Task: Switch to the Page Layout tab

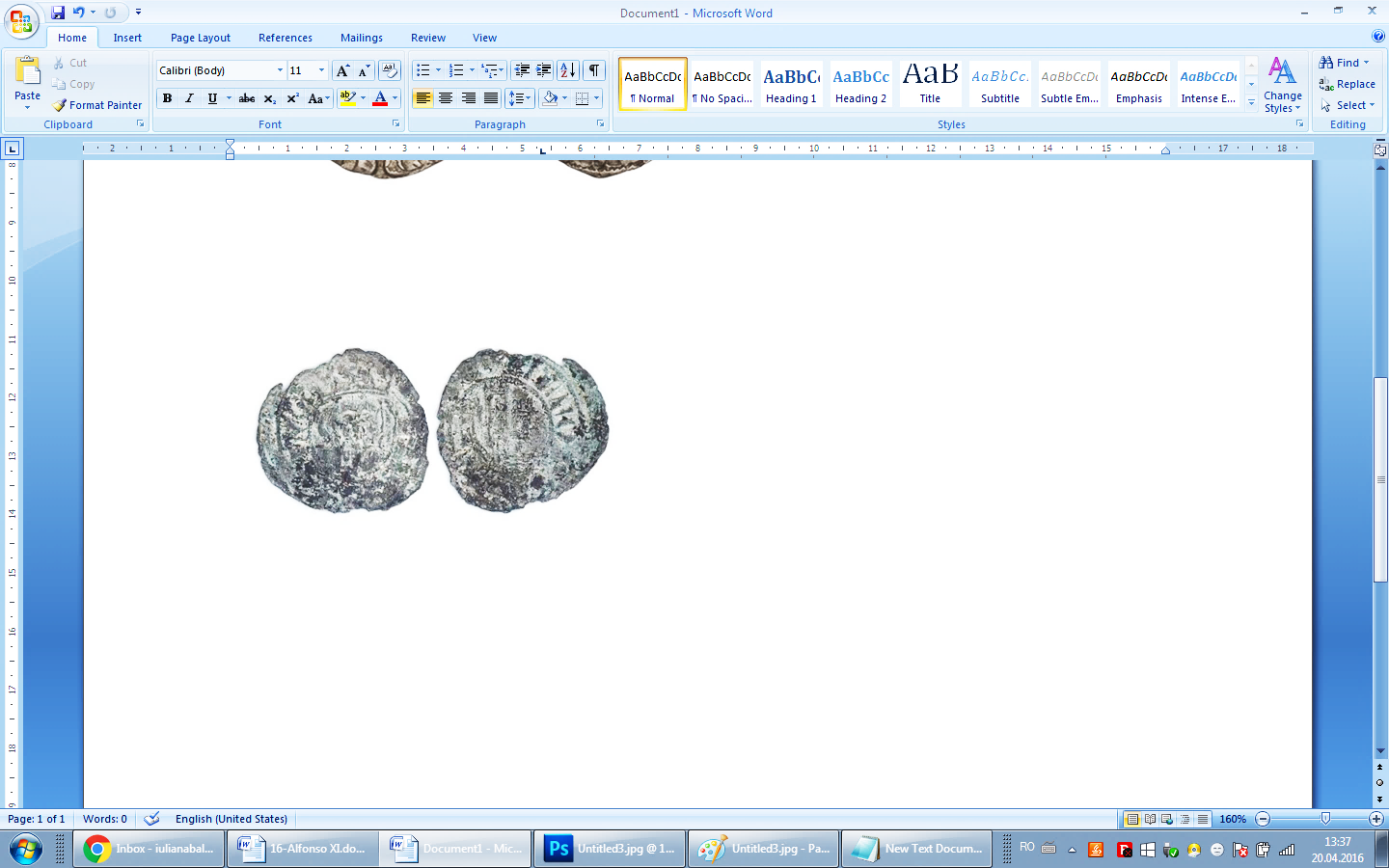Action: tap(200, 38)
